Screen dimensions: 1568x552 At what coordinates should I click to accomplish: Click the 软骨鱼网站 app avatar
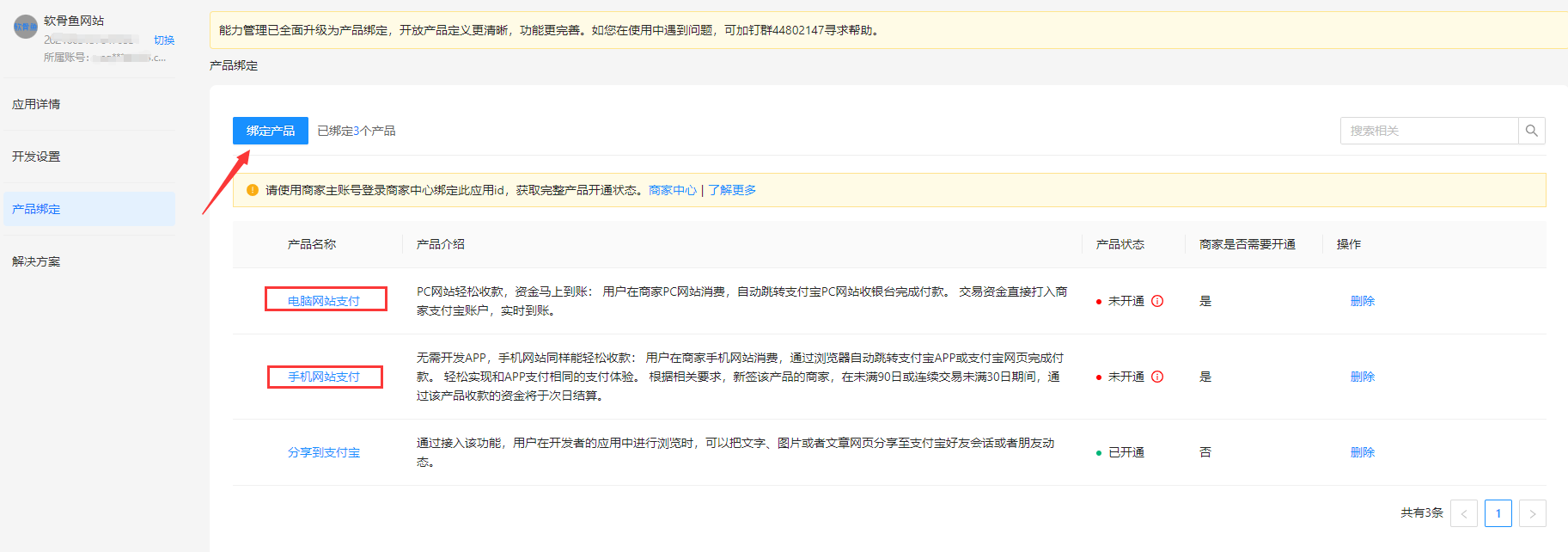[x=26, y=27]
